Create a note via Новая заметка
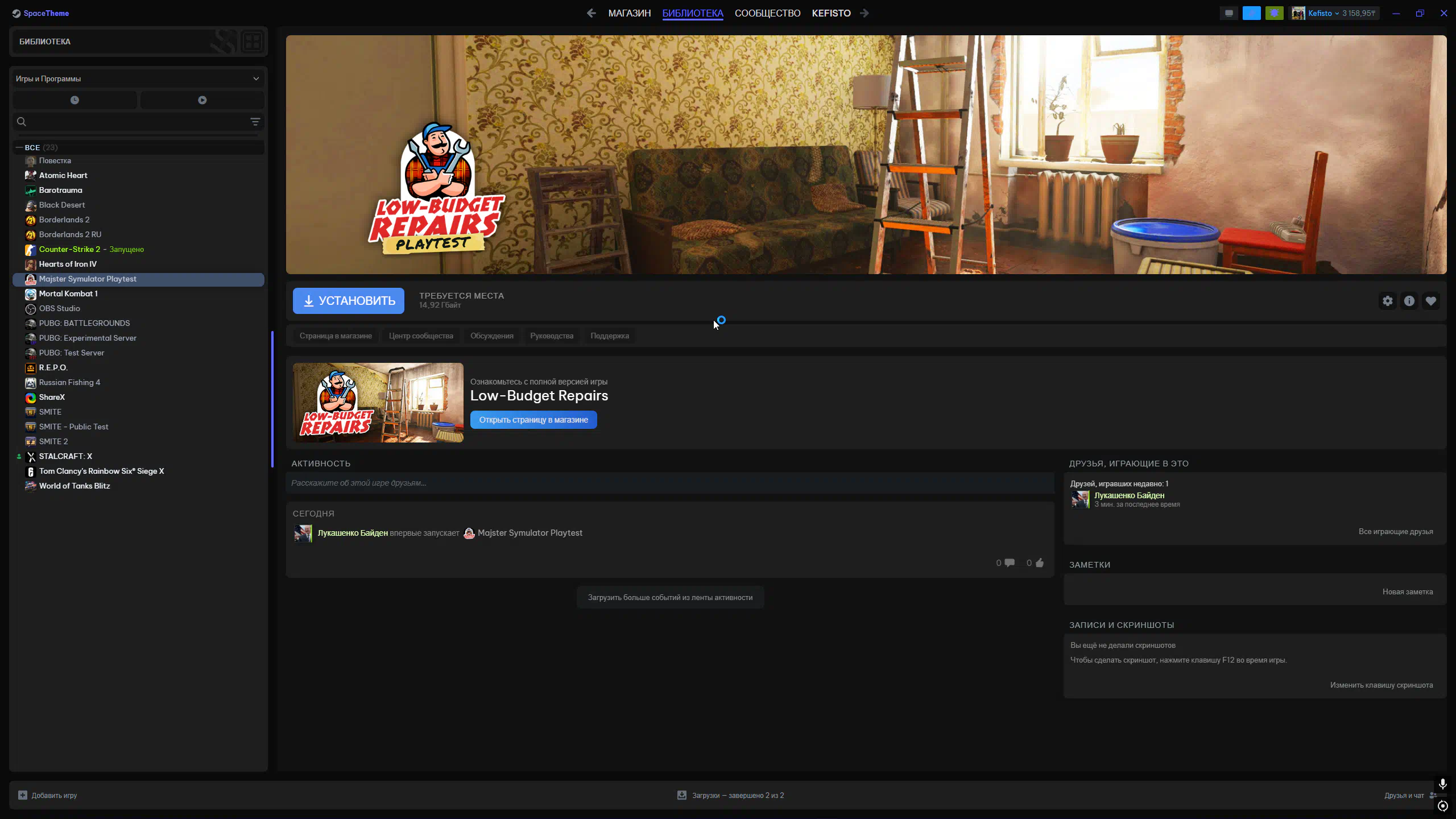The image size is (1456, 819). tap(1408, 592)
